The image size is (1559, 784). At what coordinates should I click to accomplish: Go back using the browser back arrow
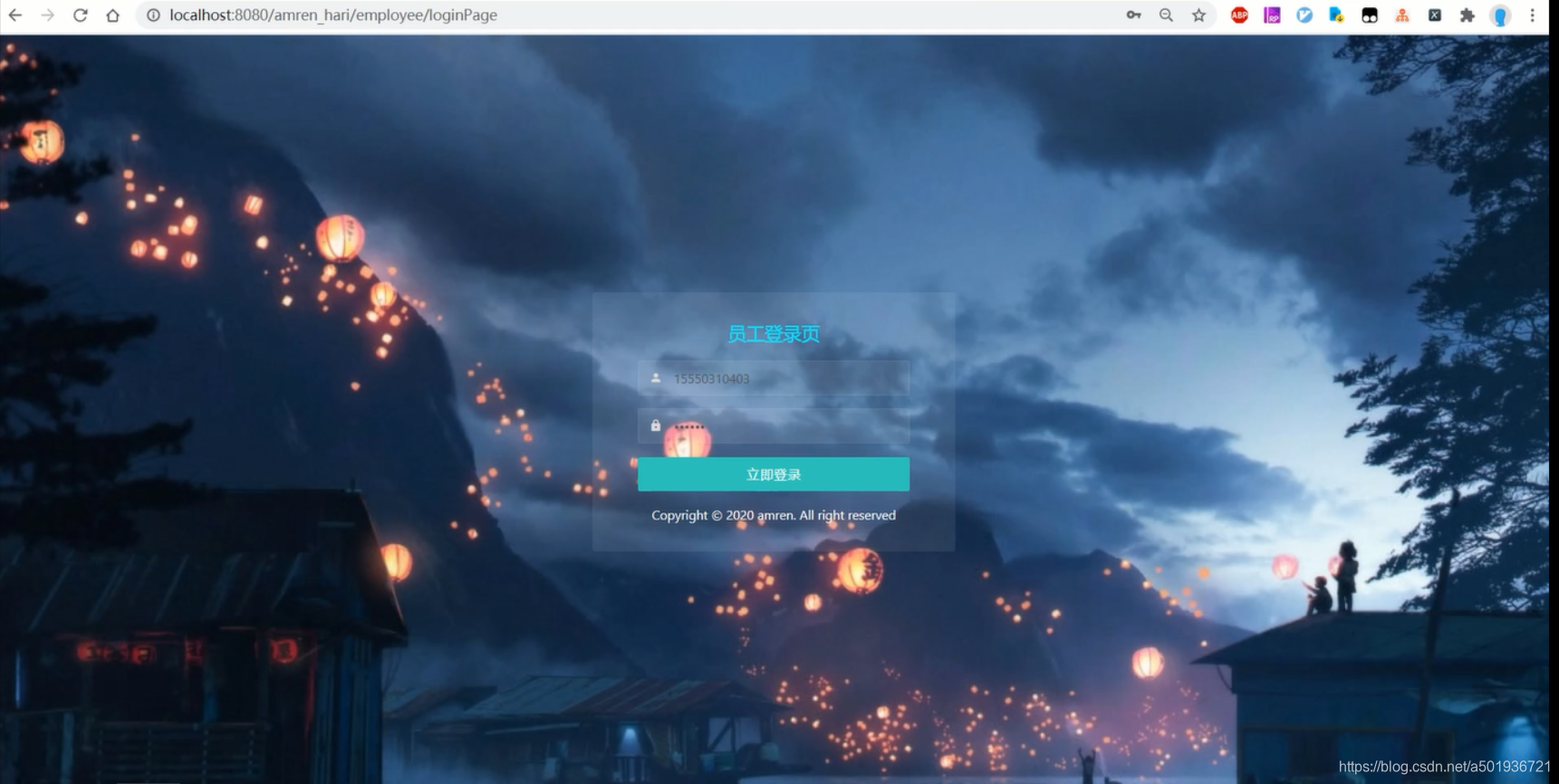15,15
